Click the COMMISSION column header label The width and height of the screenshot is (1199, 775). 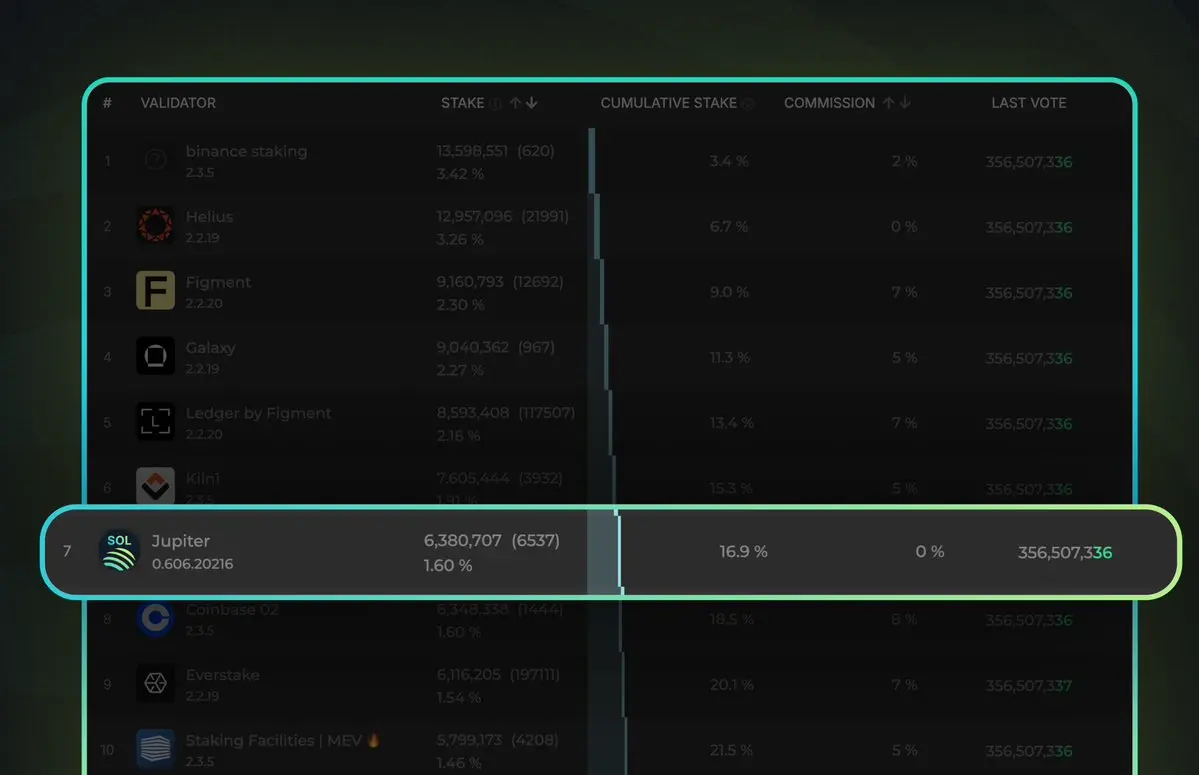[x=829, y=102]
